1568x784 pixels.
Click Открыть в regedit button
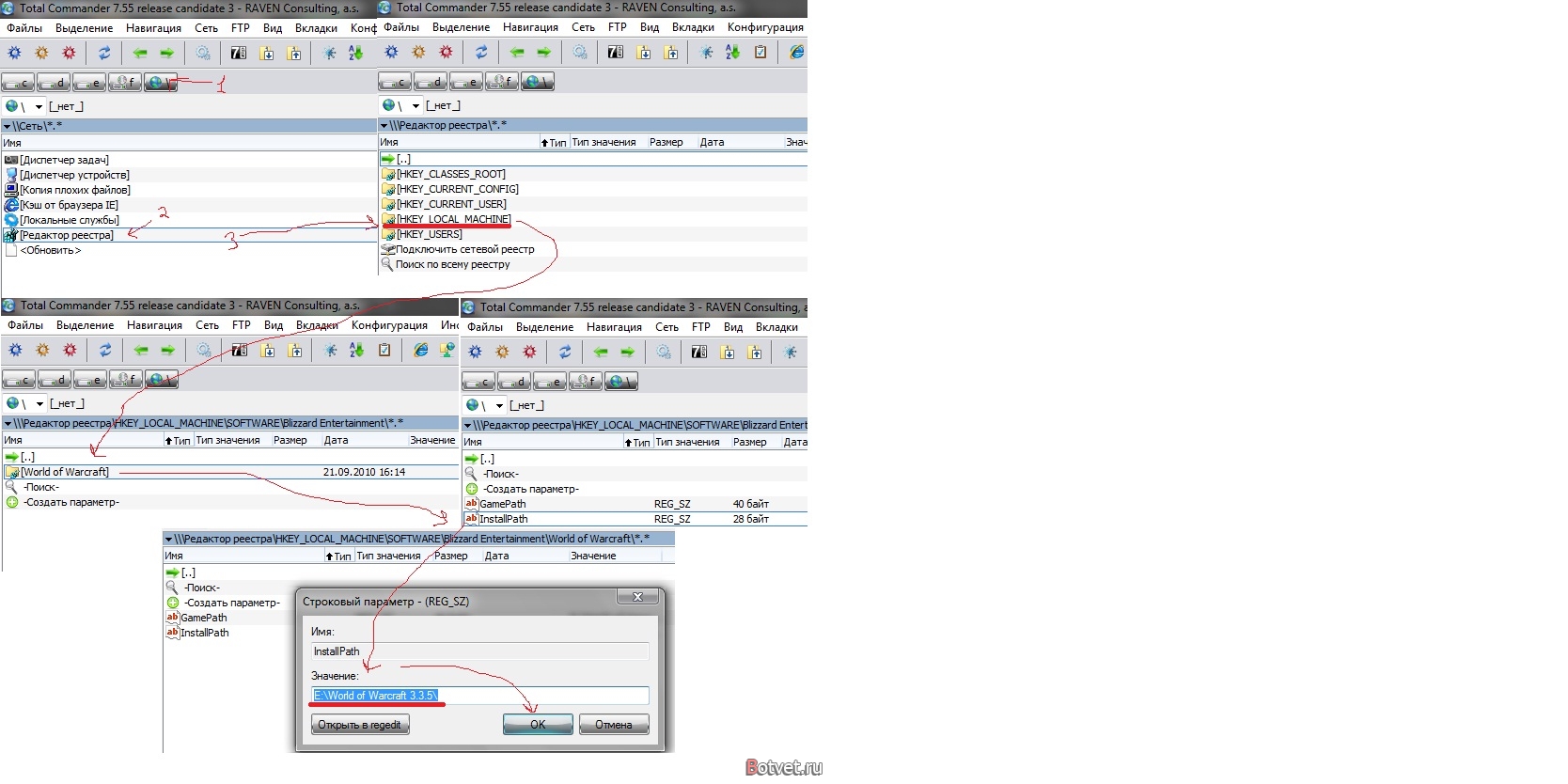click(x=359, y=725)
